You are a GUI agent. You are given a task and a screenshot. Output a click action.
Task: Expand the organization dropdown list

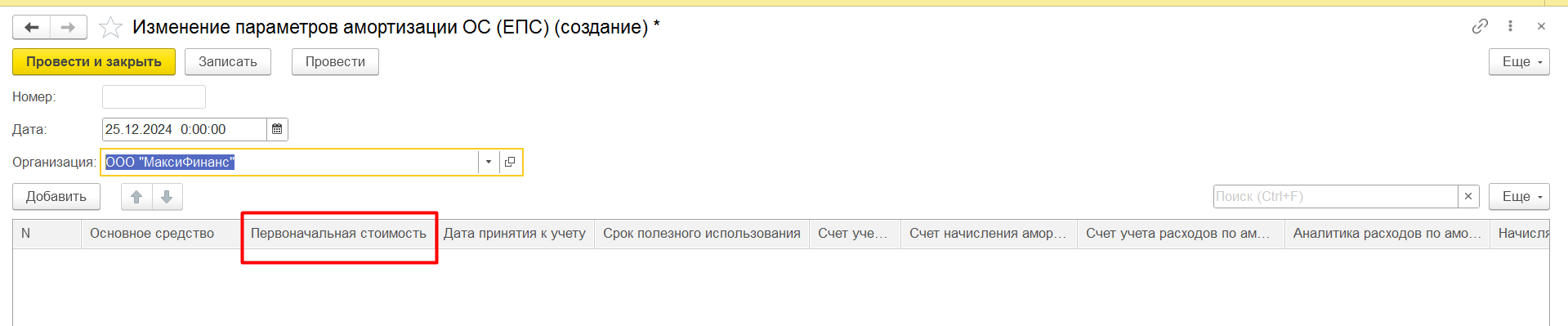[489, 162]
